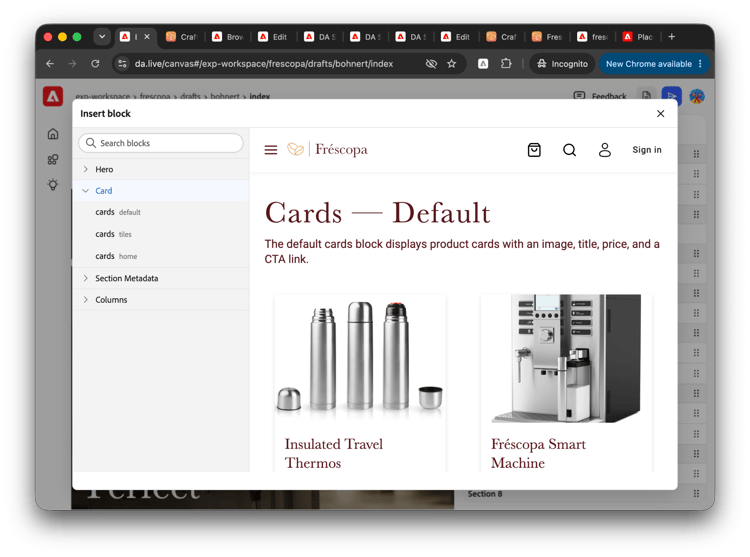This screenshot has height=557, width=750.
Task: Click drag handle beside Section 8
Action: 696,493
